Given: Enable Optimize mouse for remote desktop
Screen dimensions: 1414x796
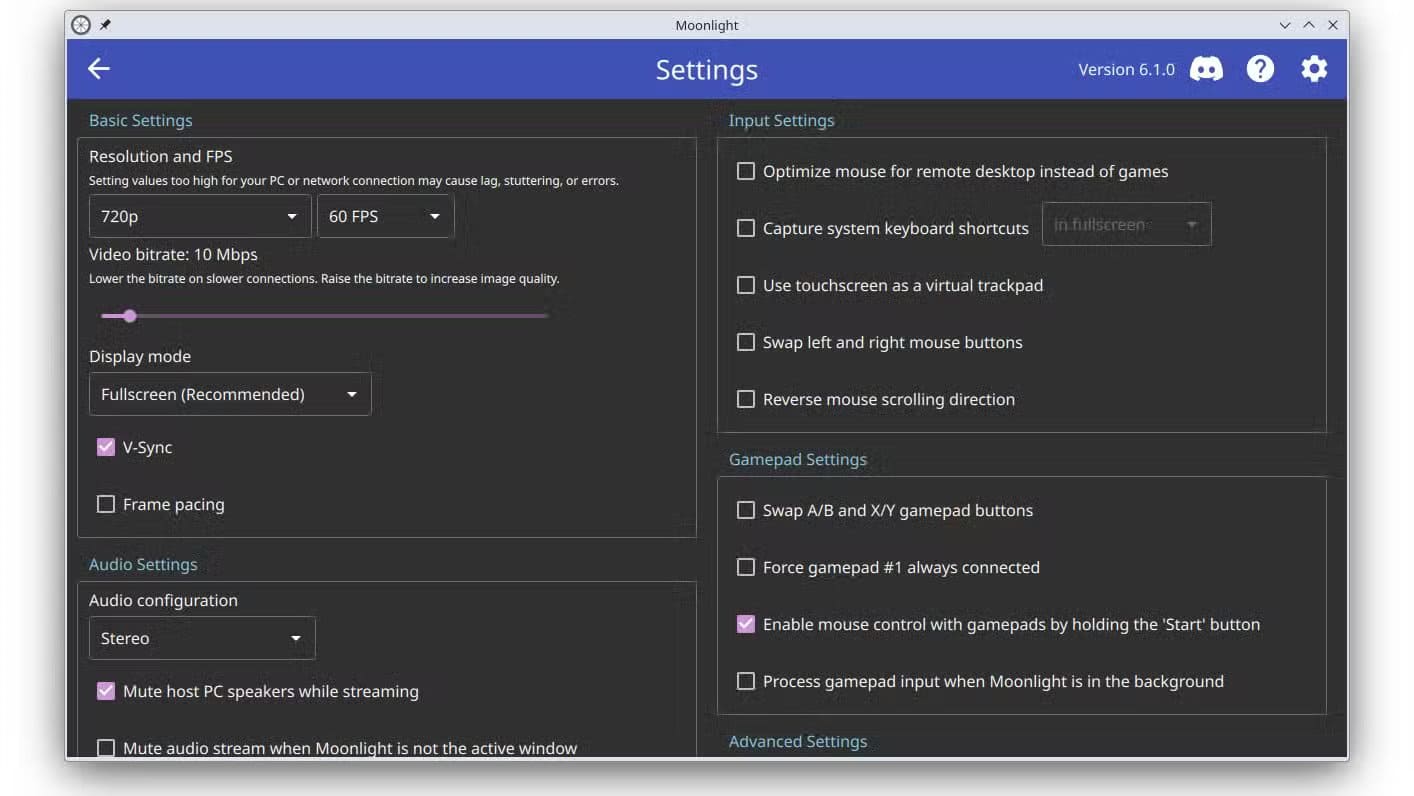Looking at the screenshot, I should 745,171.
